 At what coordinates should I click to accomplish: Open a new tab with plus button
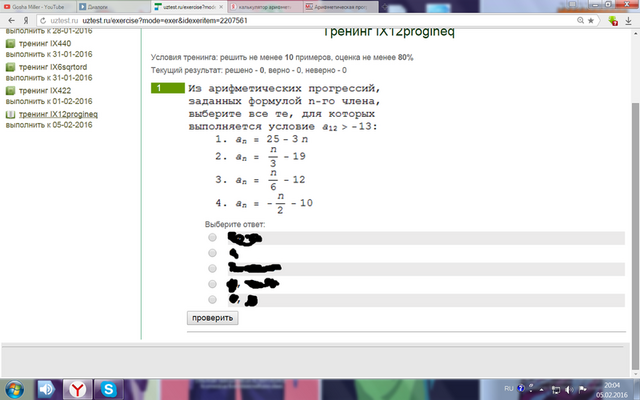[x=384, y=7]
